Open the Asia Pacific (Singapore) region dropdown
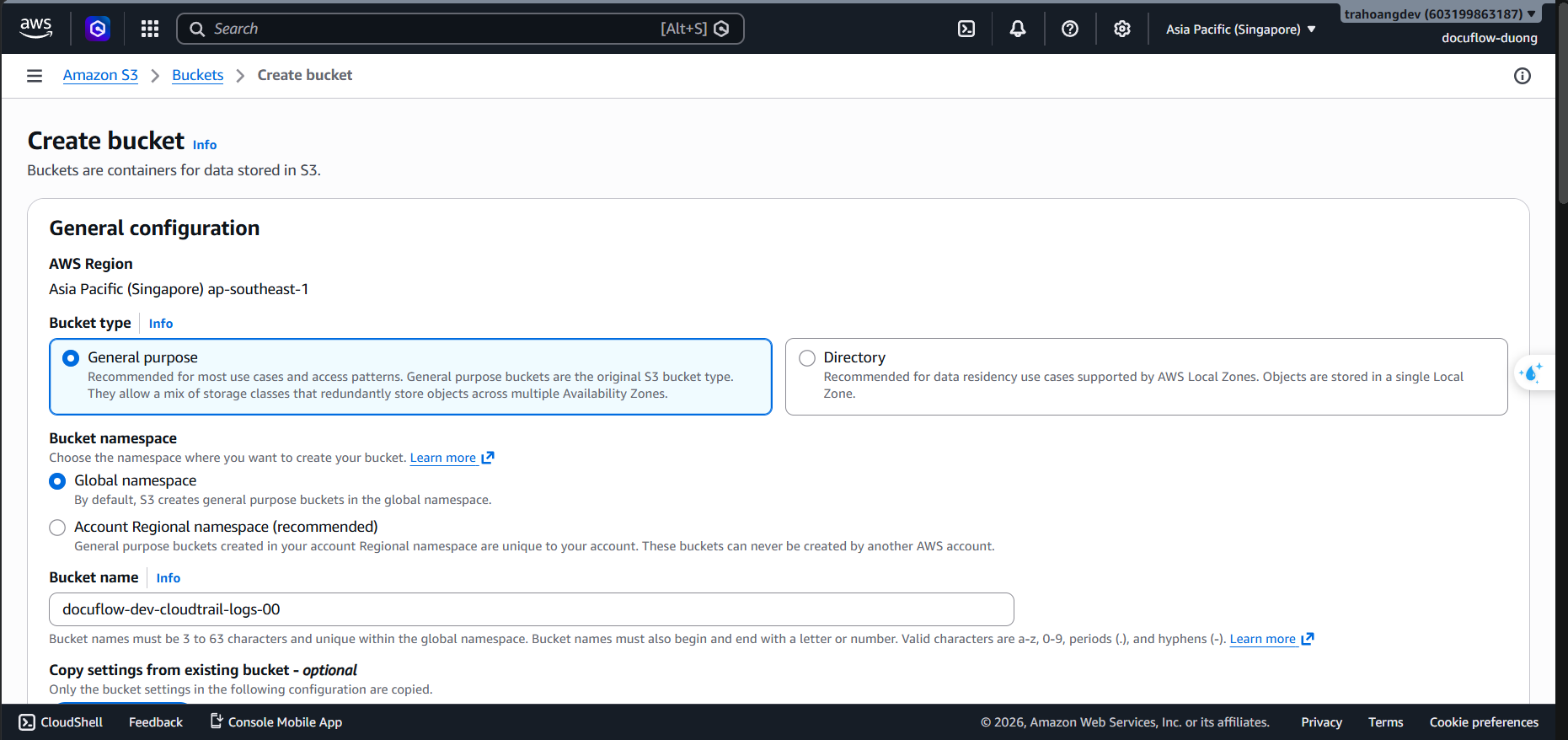1568x740 pixels. point(1241,29)
